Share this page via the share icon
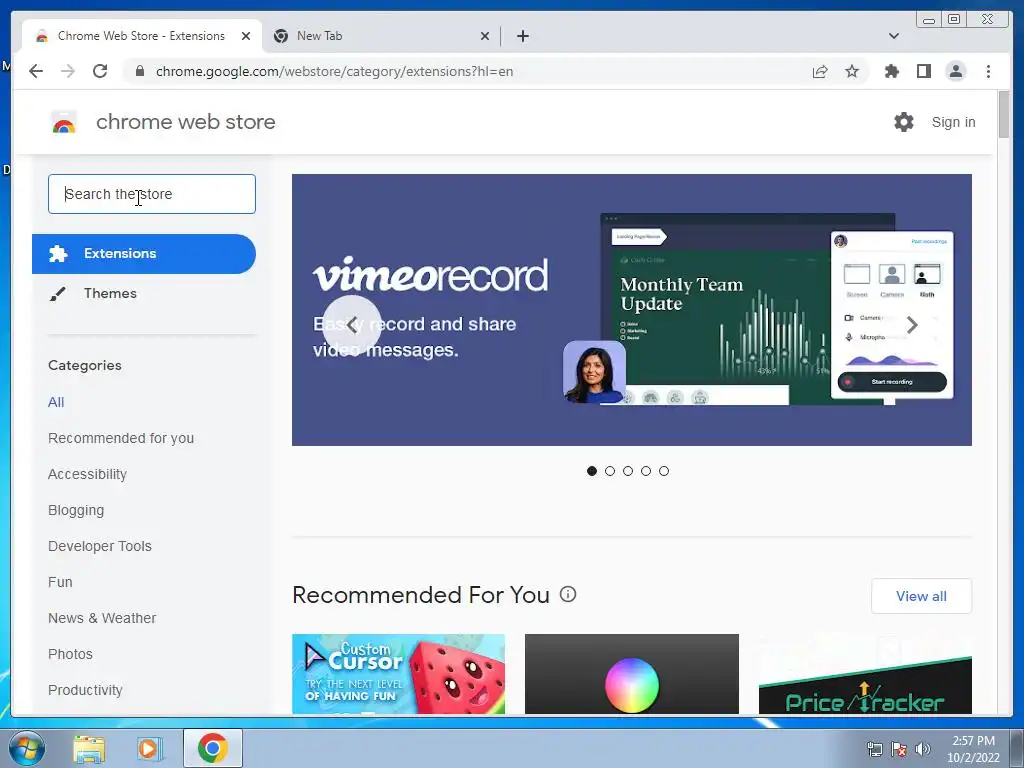1024x768 pixels. 820,71
